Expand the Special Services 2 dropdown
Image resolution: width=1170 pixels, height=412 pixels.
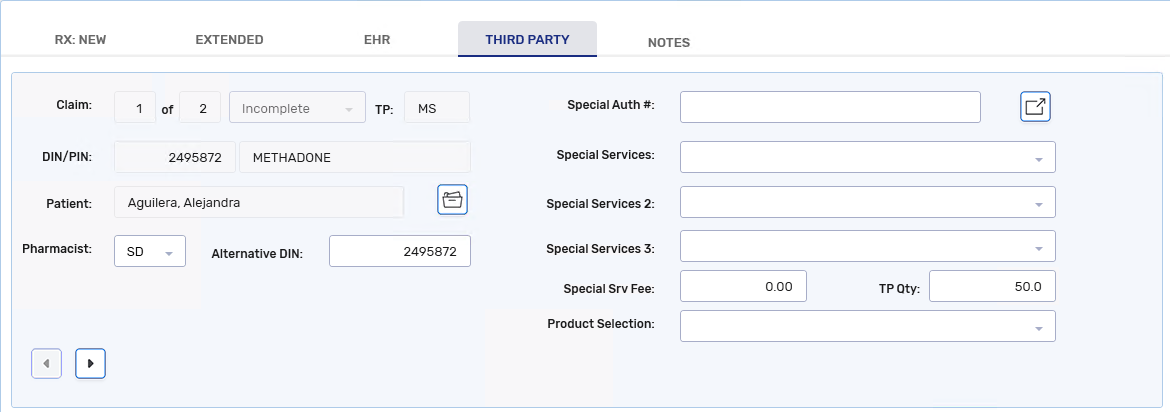coord(867,202)
